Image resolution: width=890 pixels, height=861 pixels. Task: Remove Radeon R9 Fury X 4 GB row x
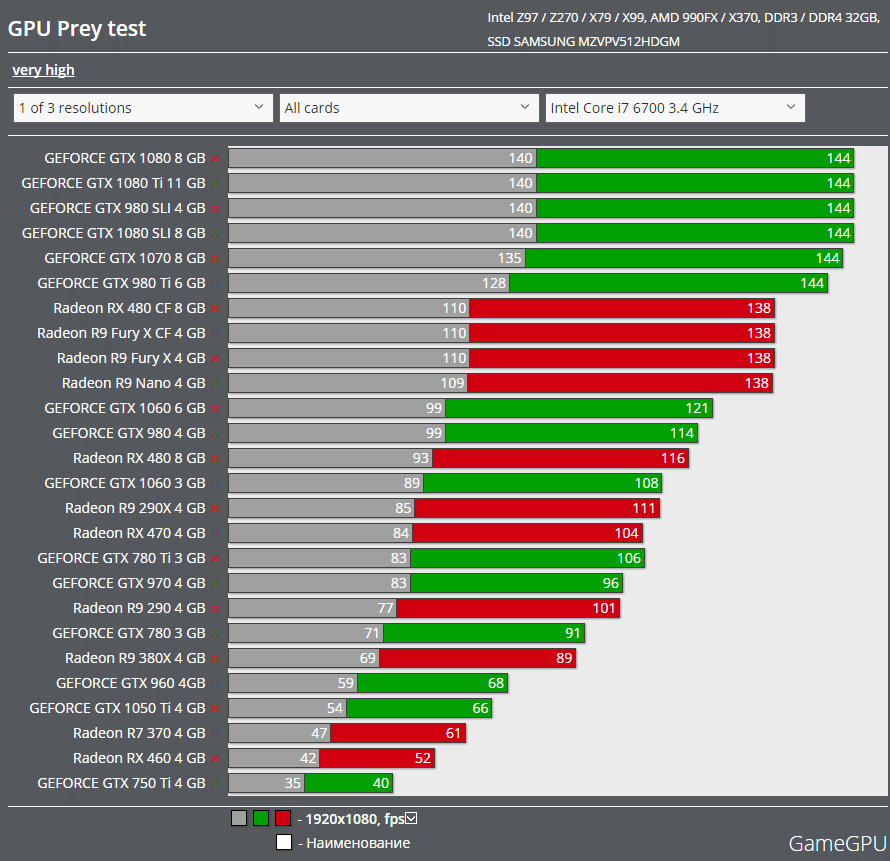[215, 359]
